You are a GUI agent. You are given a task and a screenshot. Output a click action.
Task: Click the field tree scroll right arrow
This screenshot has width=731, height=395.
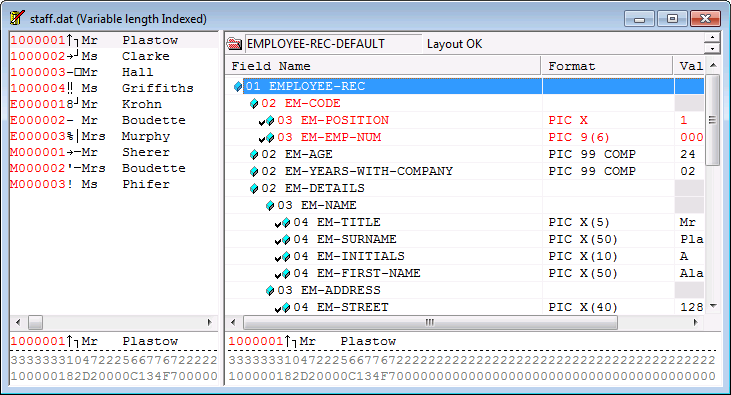(x=696, y=322)
